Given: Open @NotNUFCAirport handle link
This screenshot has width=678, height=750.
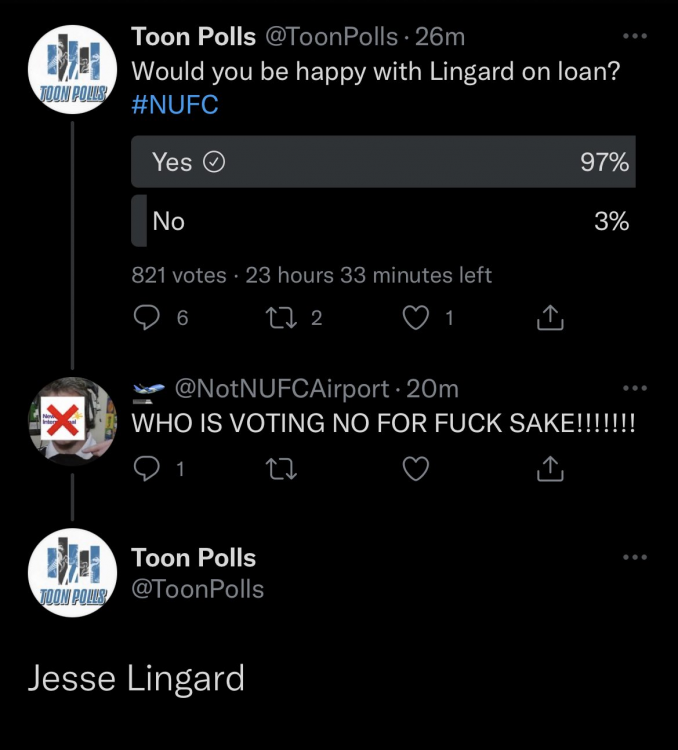Looking at the screenshot, I should 282,388.
